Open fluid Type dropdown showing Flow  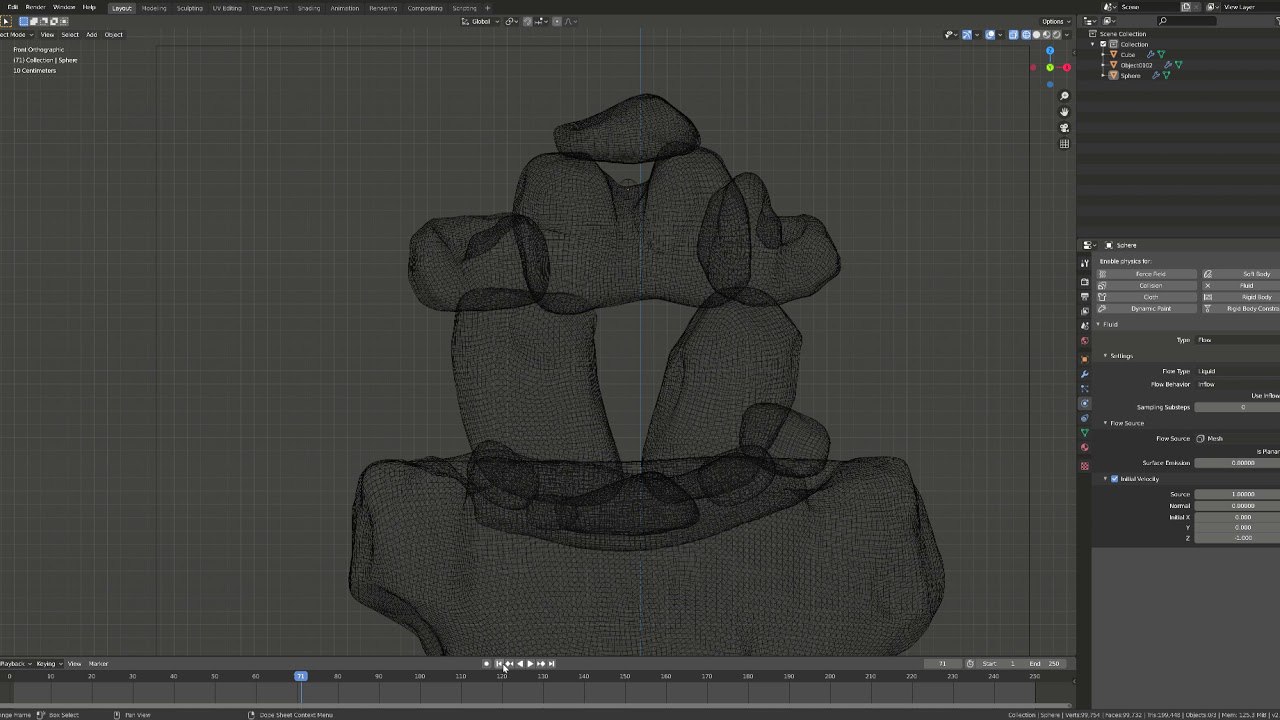point(1237,340)
